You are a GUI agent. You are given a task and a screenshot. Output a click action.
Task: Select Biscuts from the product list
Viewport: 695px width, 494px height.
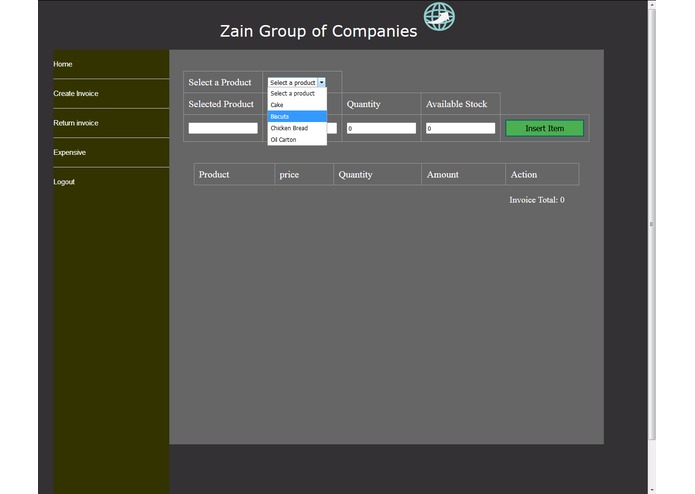pos(297,117)
